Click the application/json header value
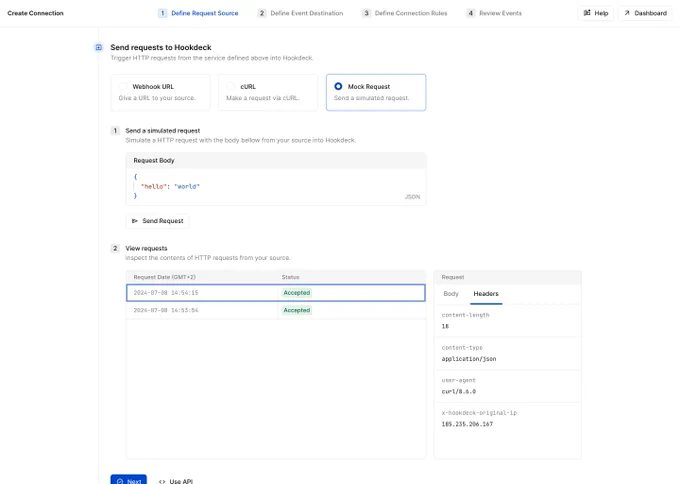This screenshot has height=484, width=680. (x=469, y=359)
